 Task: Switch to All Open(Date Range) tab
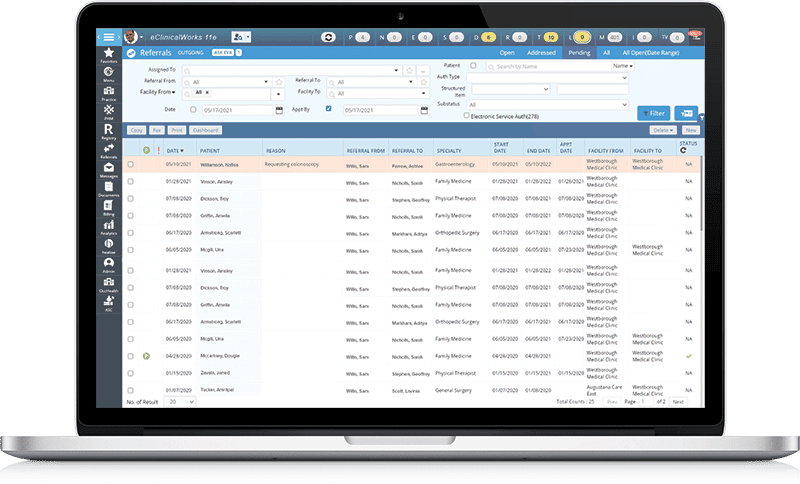click(x=651, y=53)
